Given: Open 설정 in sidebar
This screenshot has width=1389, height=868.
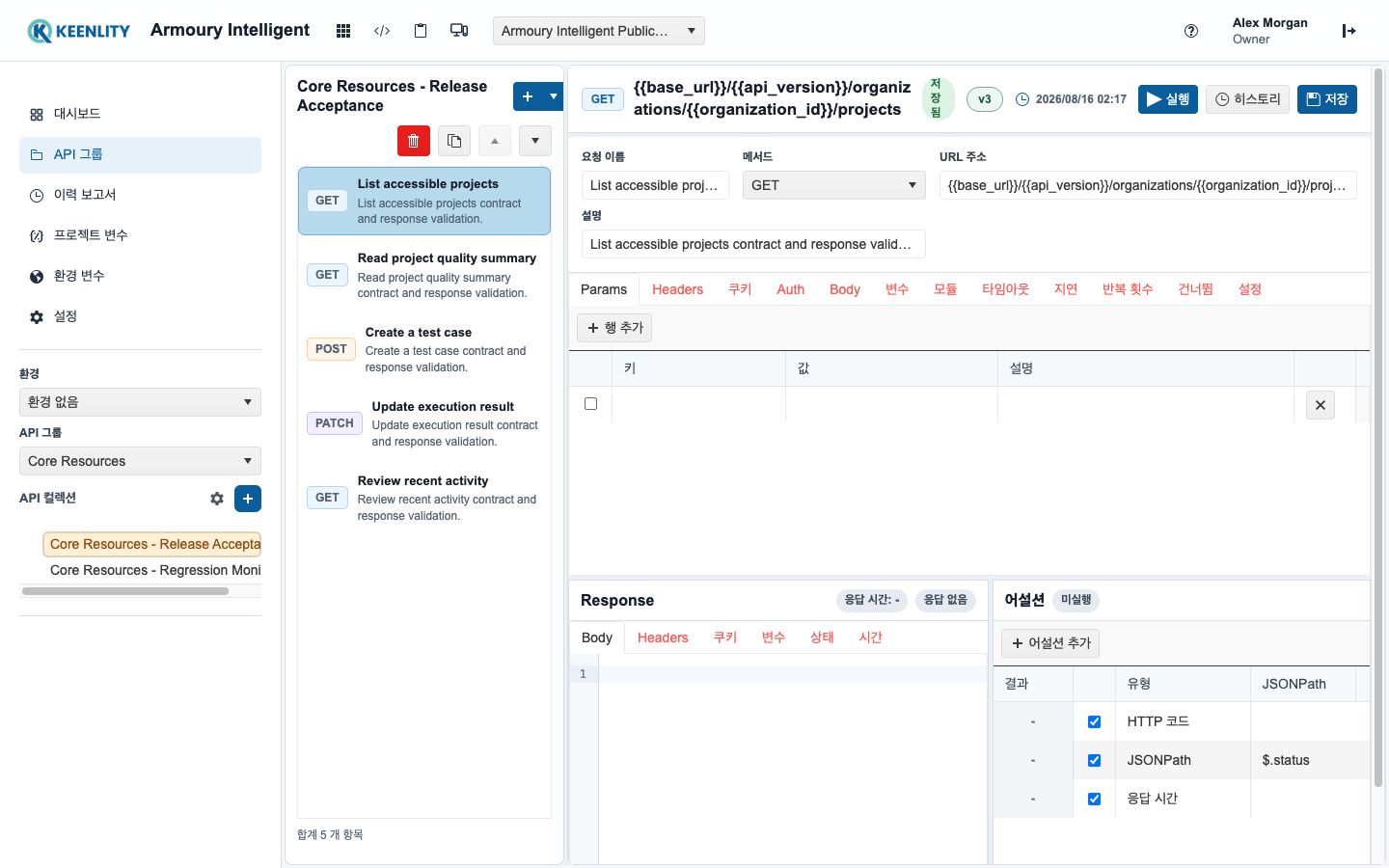Looking at the screenshot, I should [140, 316].
